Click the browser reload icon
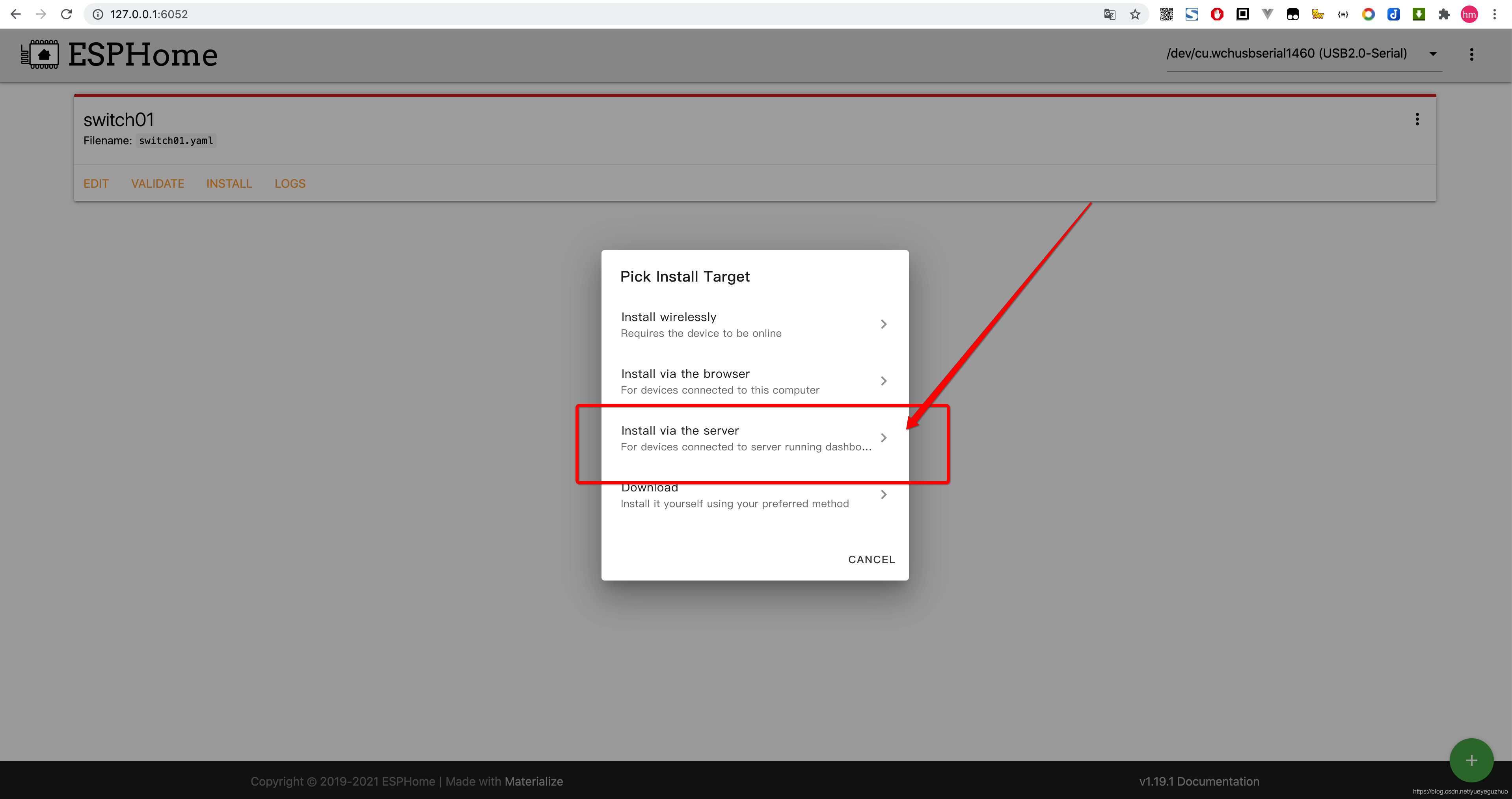The height and width of the screenshot is (799, 1512). click(x=66, y=14)
